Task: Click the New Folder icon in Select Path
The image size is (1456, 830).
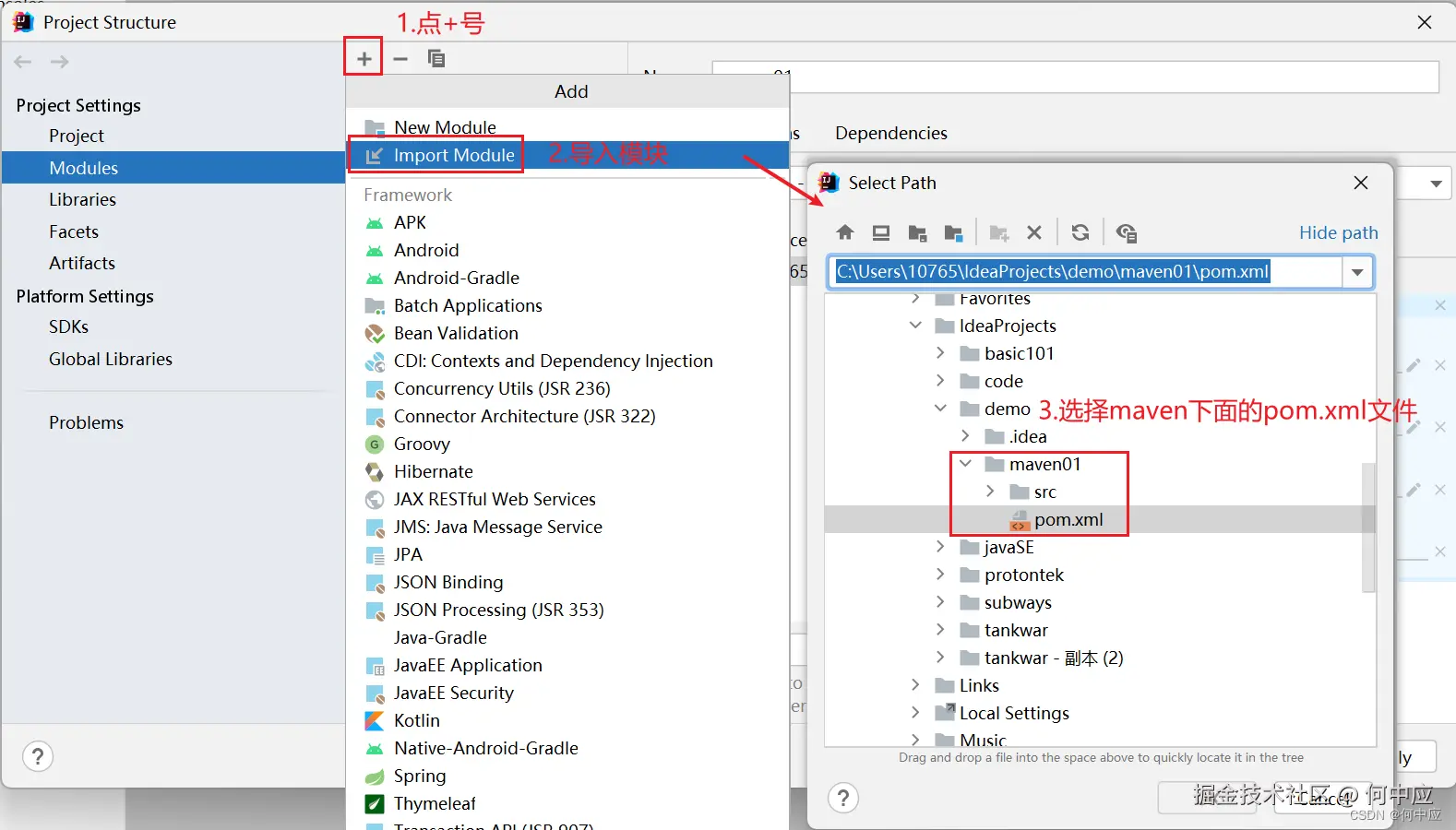Action: tap(998, 232)
